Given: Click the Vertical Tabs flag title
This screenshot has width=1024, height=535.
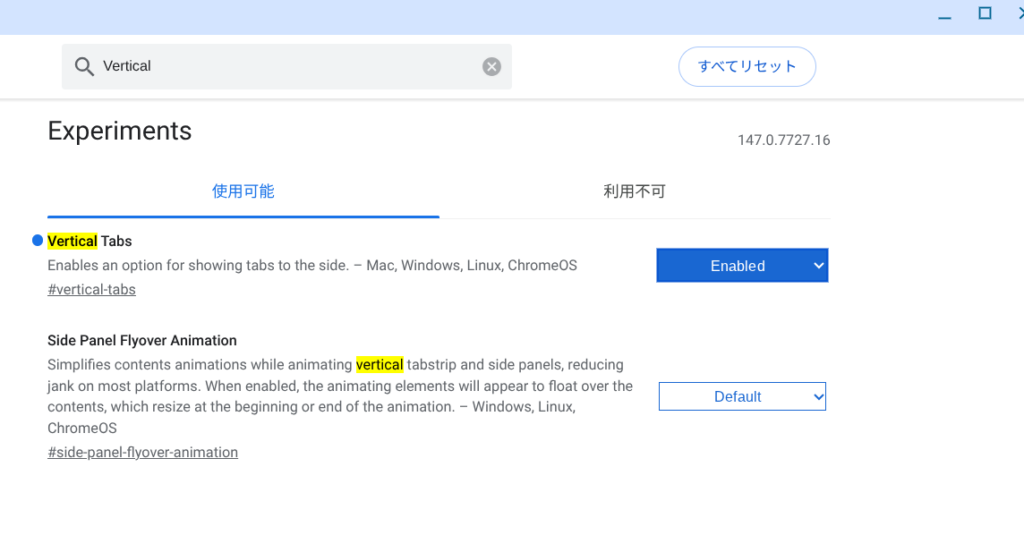Looking at the screenshot, I should [90, 241].
